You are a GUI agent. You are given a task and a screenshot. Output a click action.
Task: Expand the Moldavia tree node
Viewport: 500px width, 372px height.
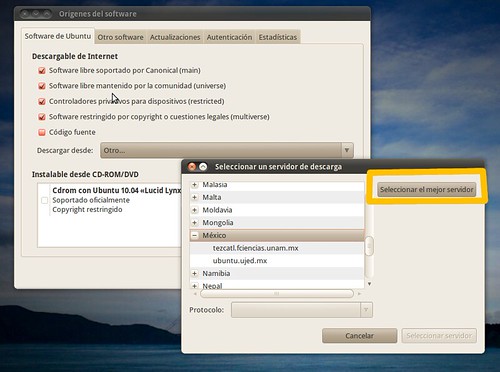(195, 210)
